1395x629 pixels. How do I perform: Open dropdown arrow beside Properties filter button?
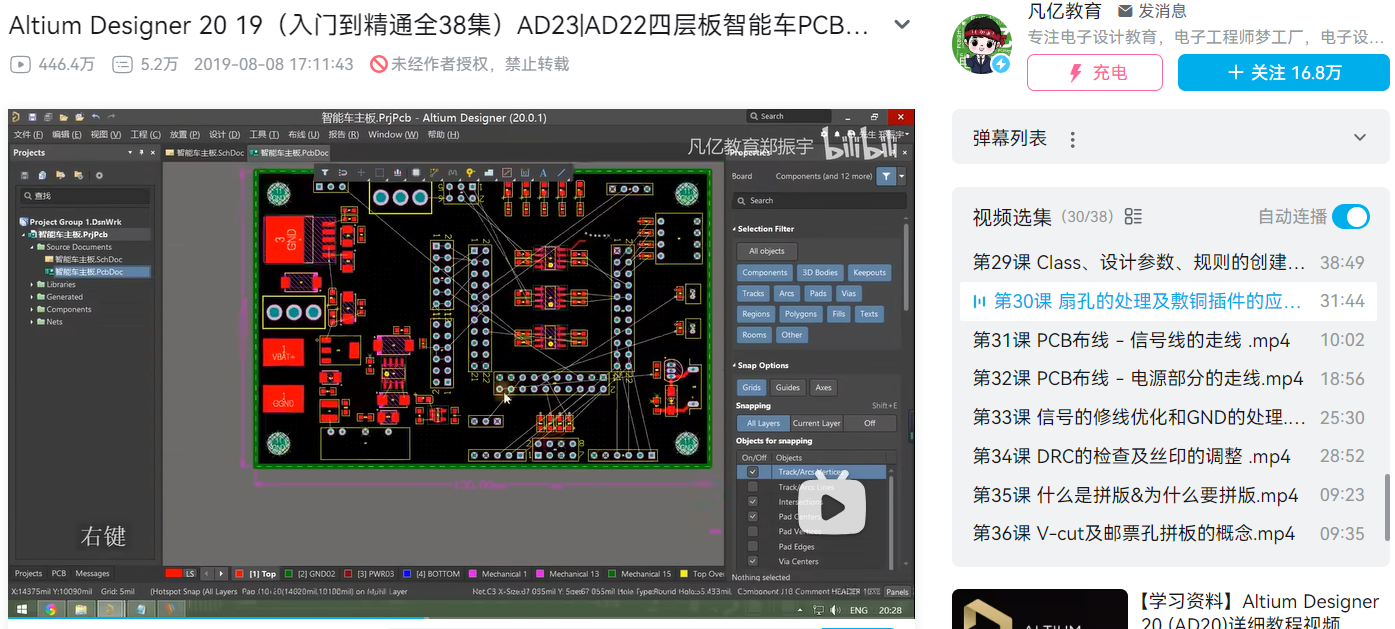[x=902, y=176]
